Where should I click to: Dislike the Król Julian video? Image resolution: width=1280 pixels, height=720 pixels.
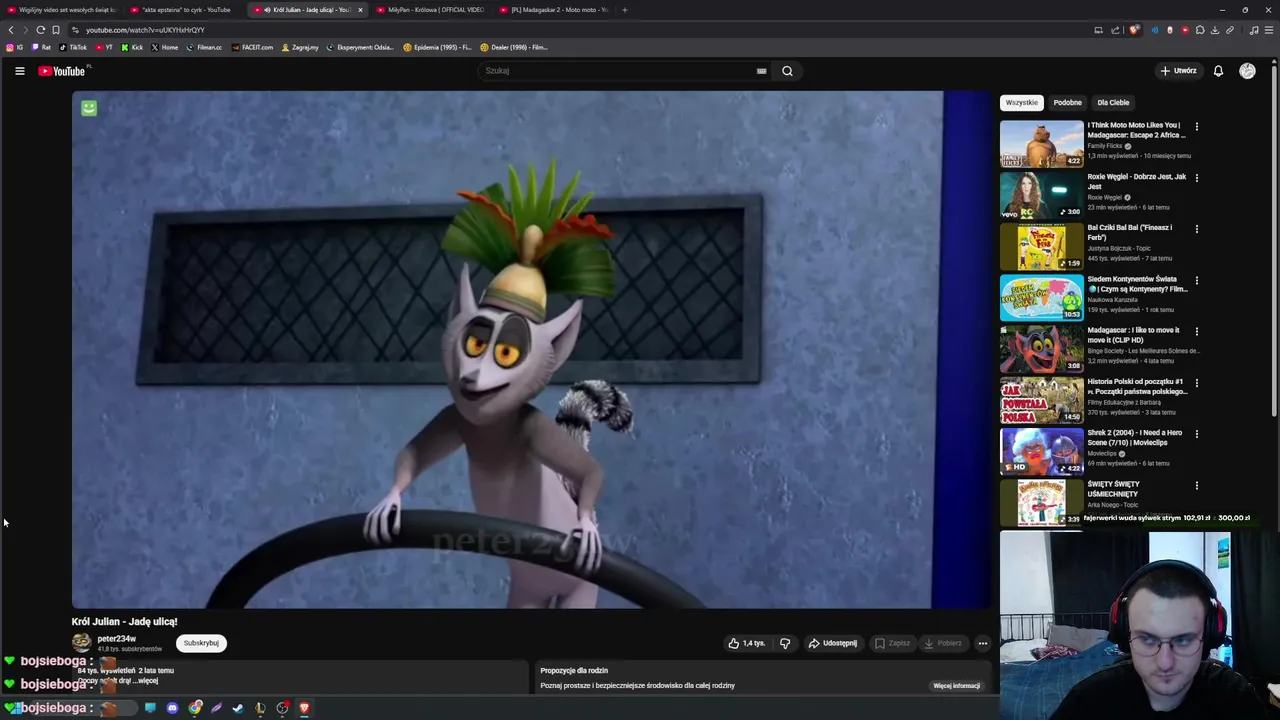click(x=785, y=643)
